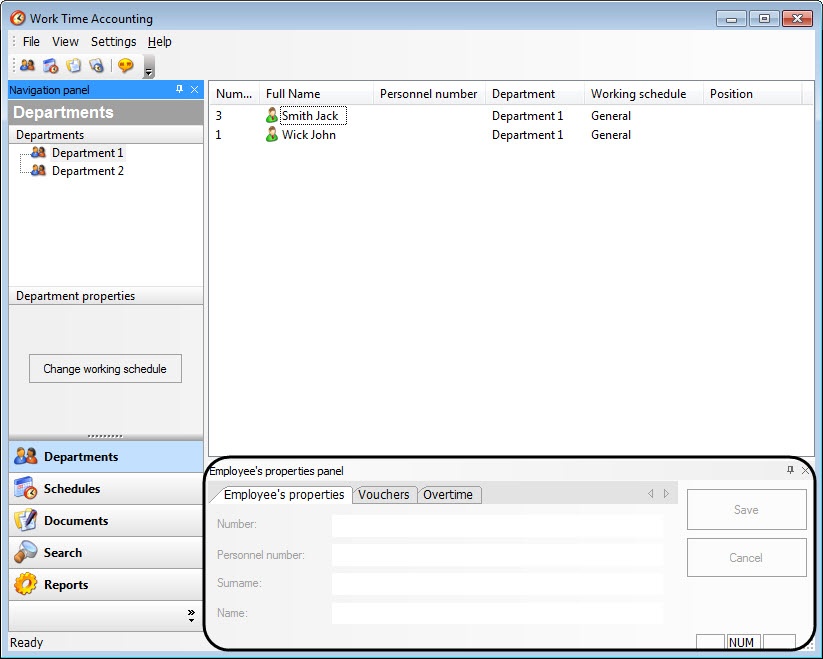Switch to the Overtime tab
The image size is (823, 659).
449,494
